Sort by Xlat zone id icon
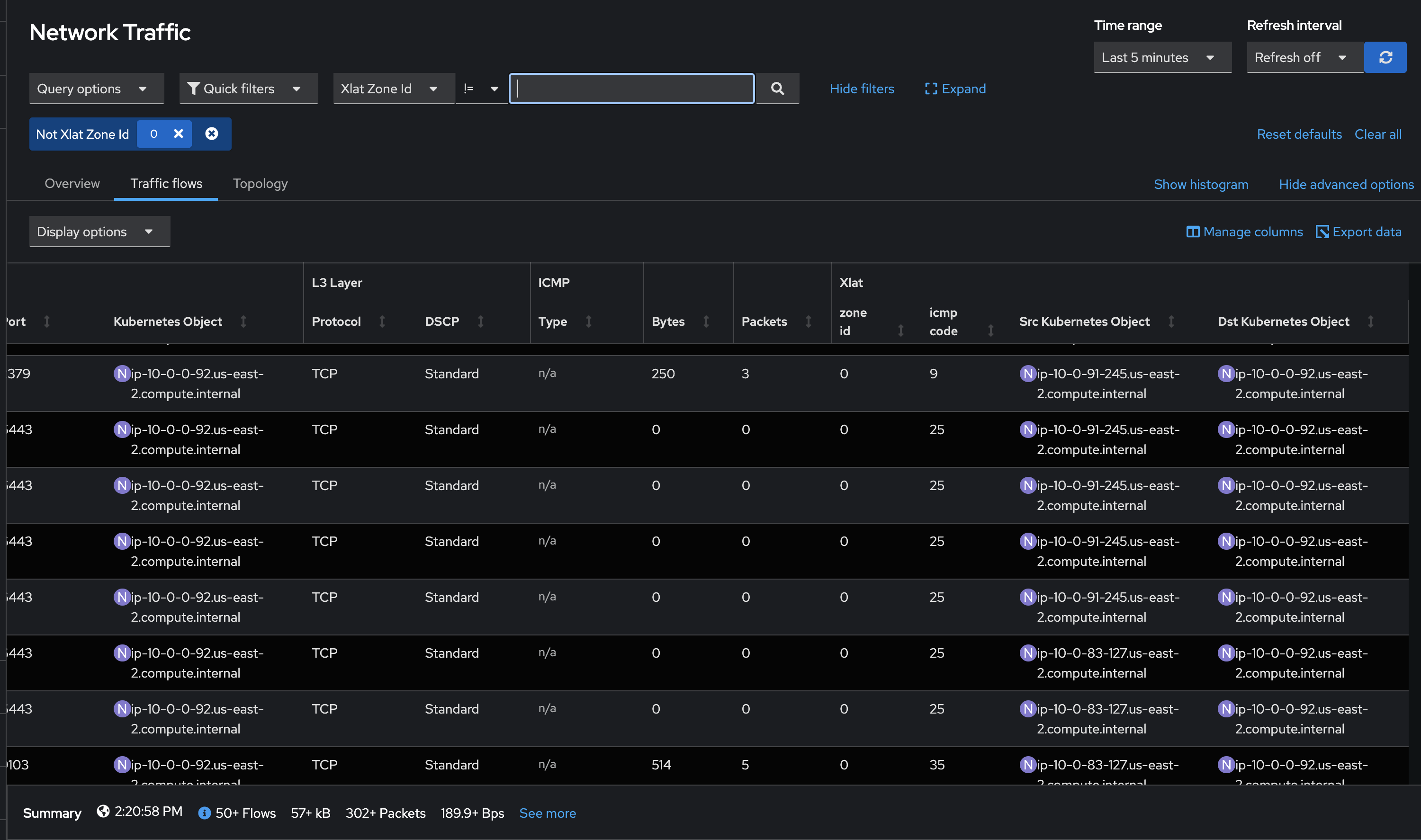This screenshot has height=840, width=1421. 901,331
